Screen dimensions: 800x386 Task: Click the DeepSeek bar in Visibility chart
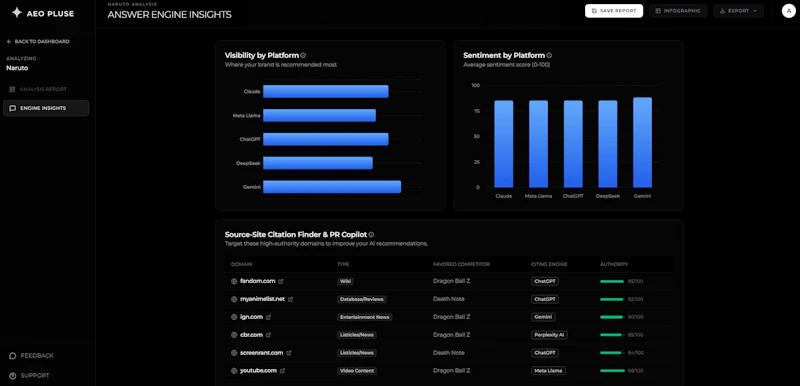(318, 163)
